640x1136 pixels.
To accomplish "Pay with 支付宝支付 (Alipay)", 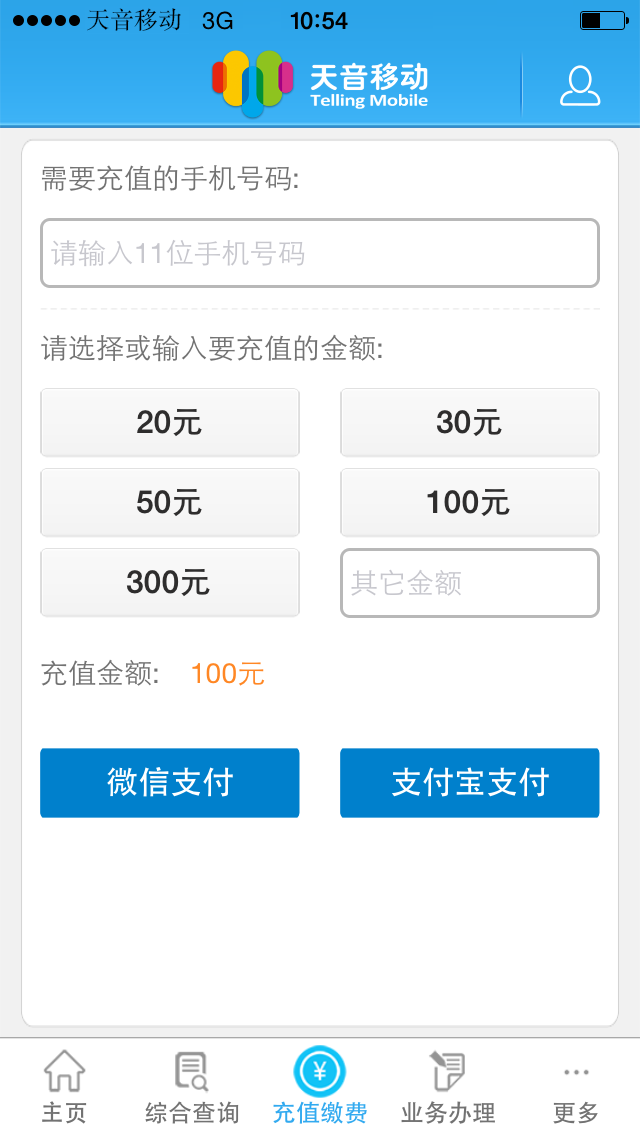I will tap(469, 783).
